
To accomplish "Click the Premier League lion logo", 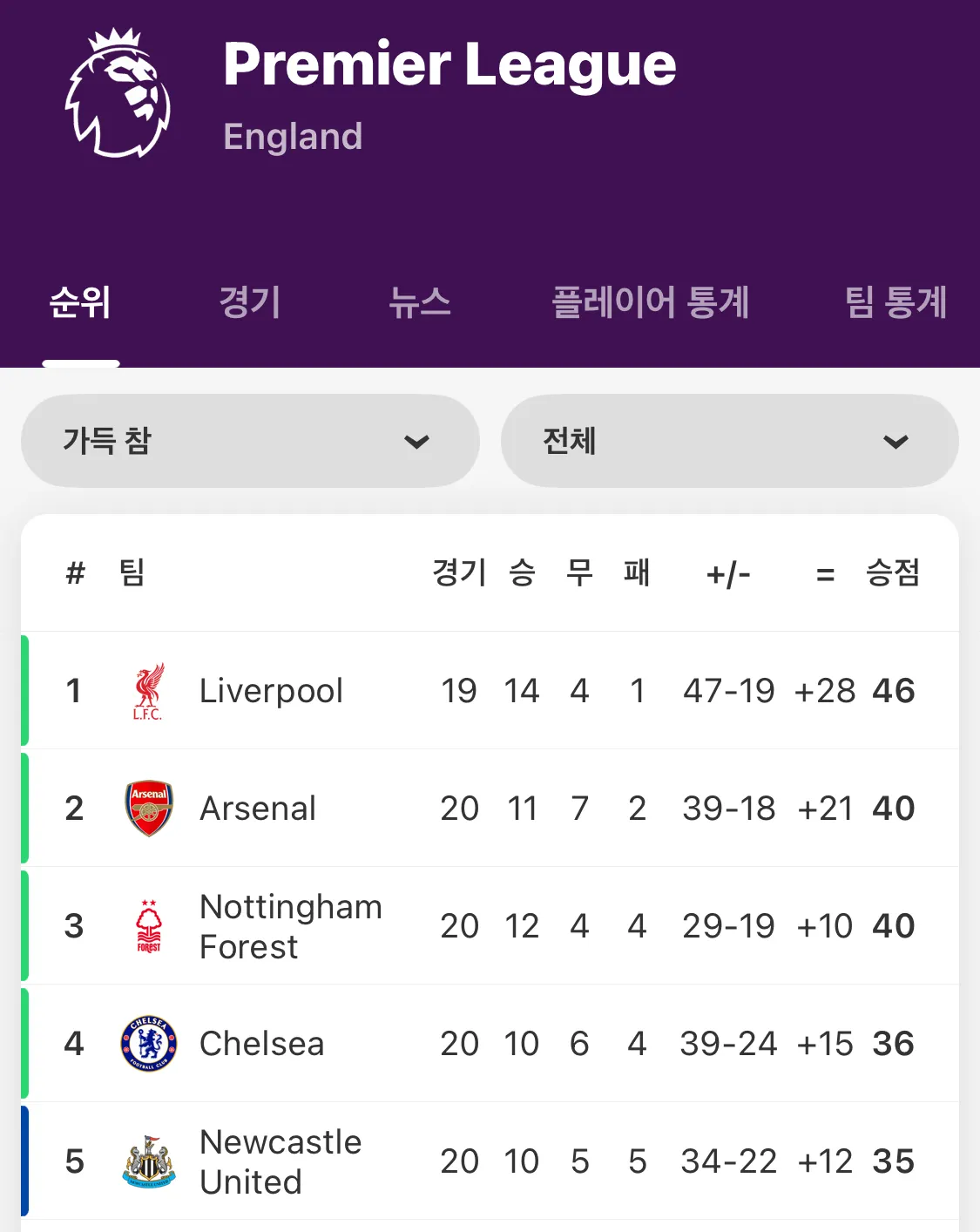I will coord(118,94).
